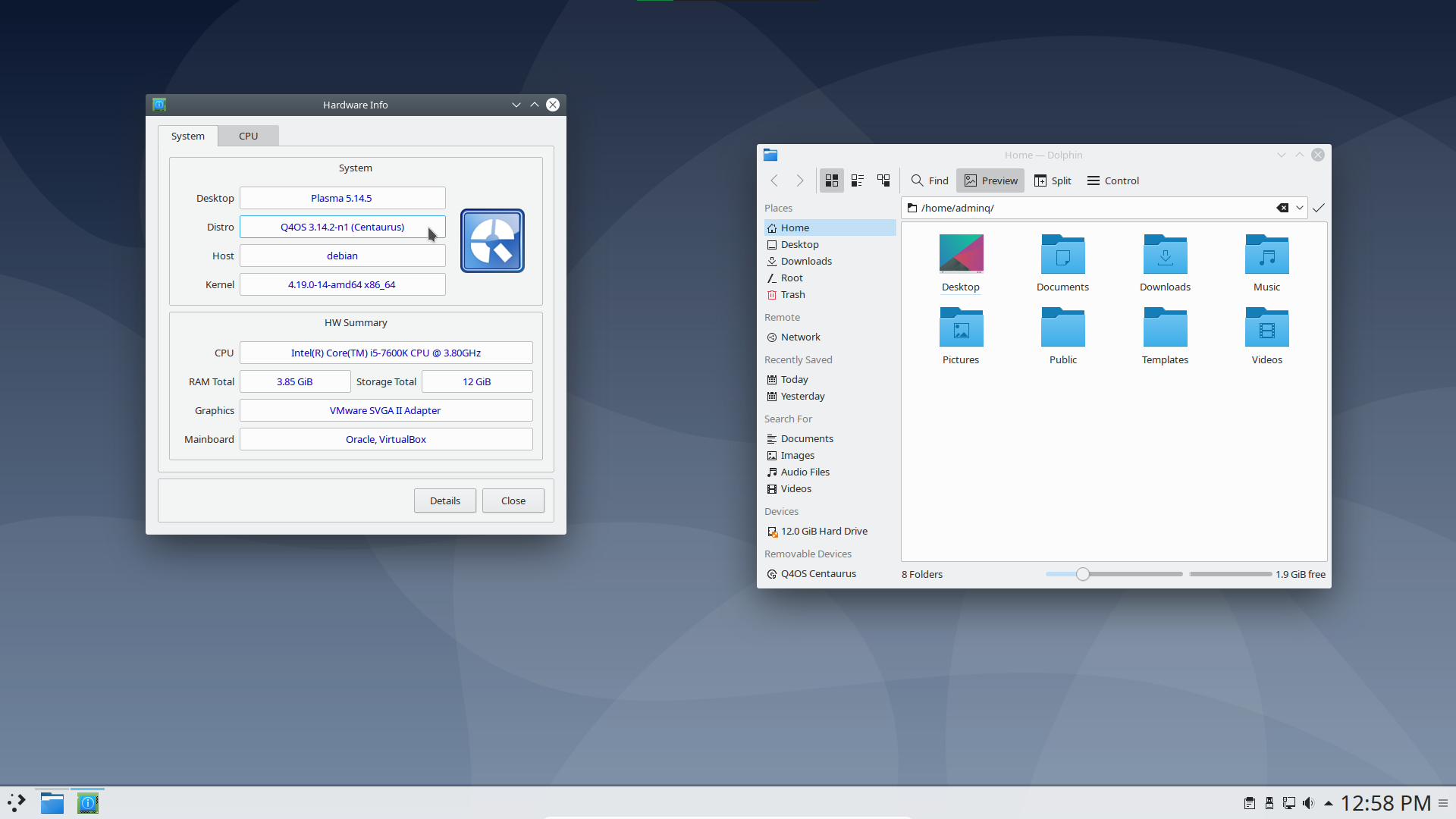Click the Details button
Screen dimensions: 1456x819
click(x=445, y=500)
